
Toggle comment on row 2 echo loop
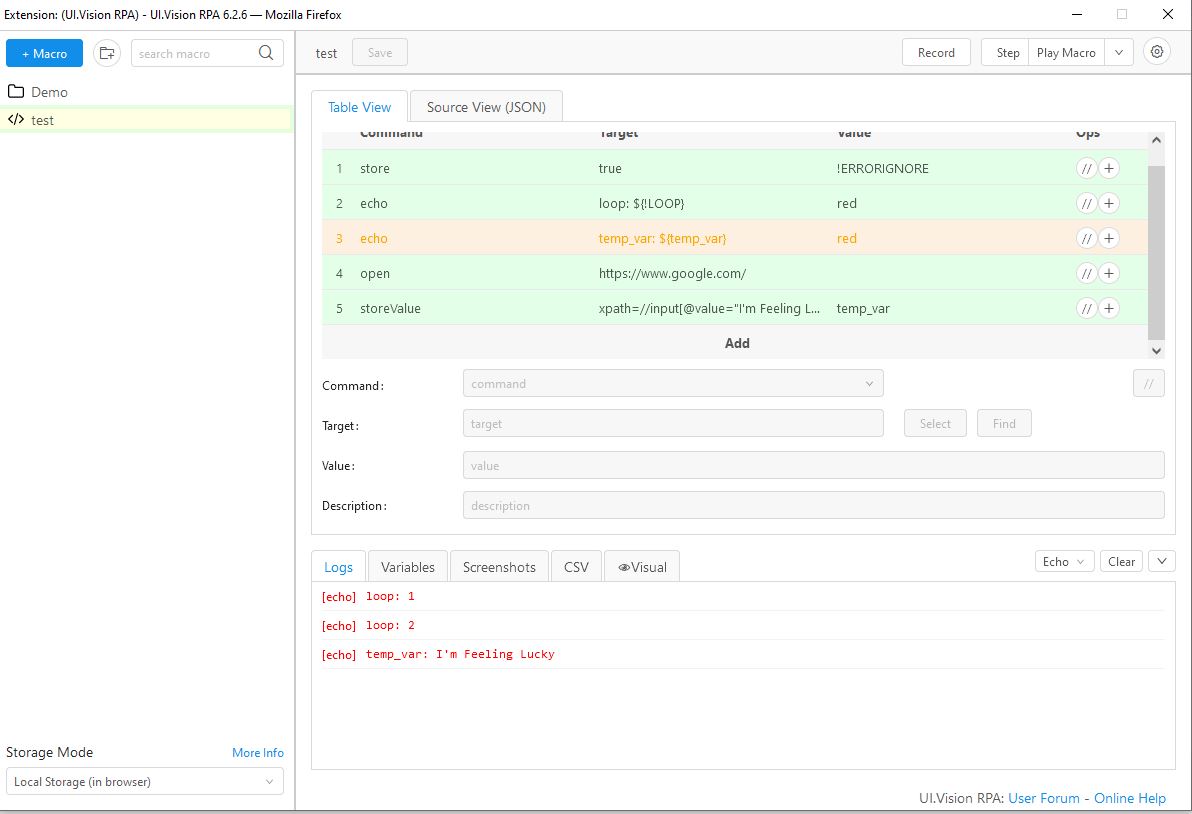tap(1086, 204)
